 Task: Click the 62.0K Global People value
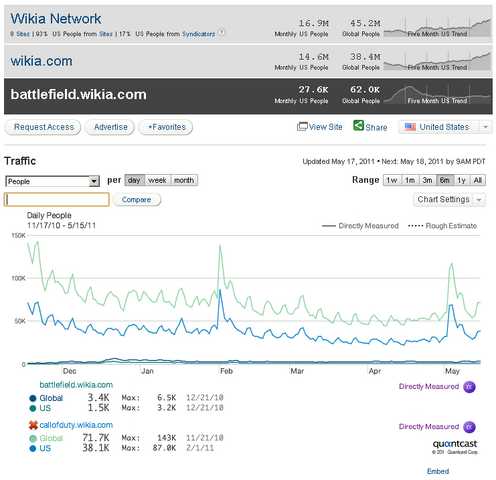pyautogui.click(x=365, y=90)
